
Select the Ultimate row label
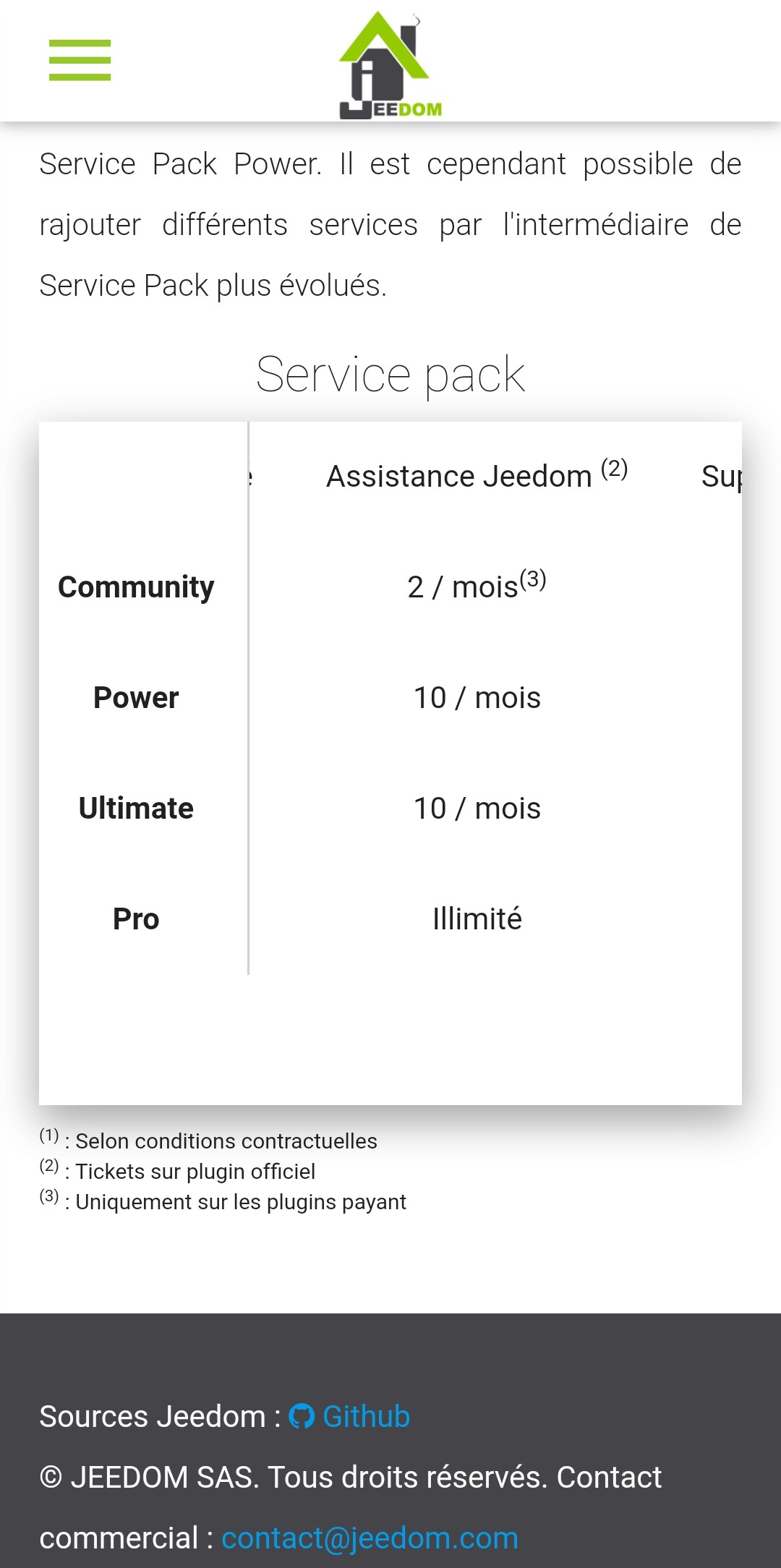click(x=136, y=808)
